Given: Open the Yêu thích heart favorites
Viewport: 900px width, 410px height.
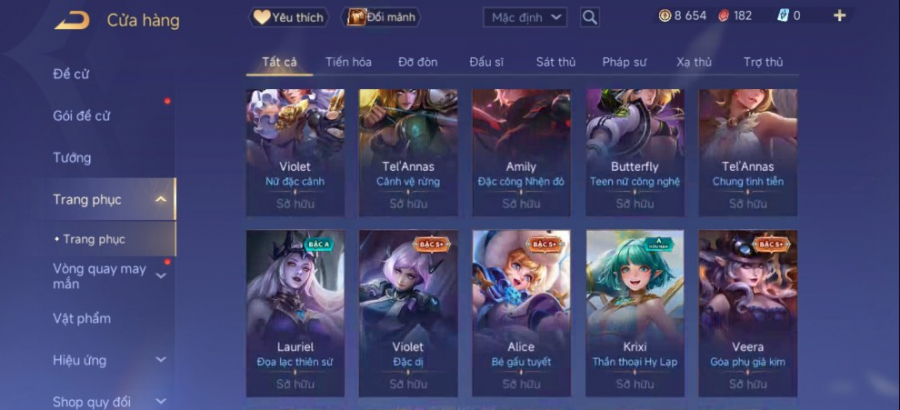Looking at the screenshot, I should 289,17.
